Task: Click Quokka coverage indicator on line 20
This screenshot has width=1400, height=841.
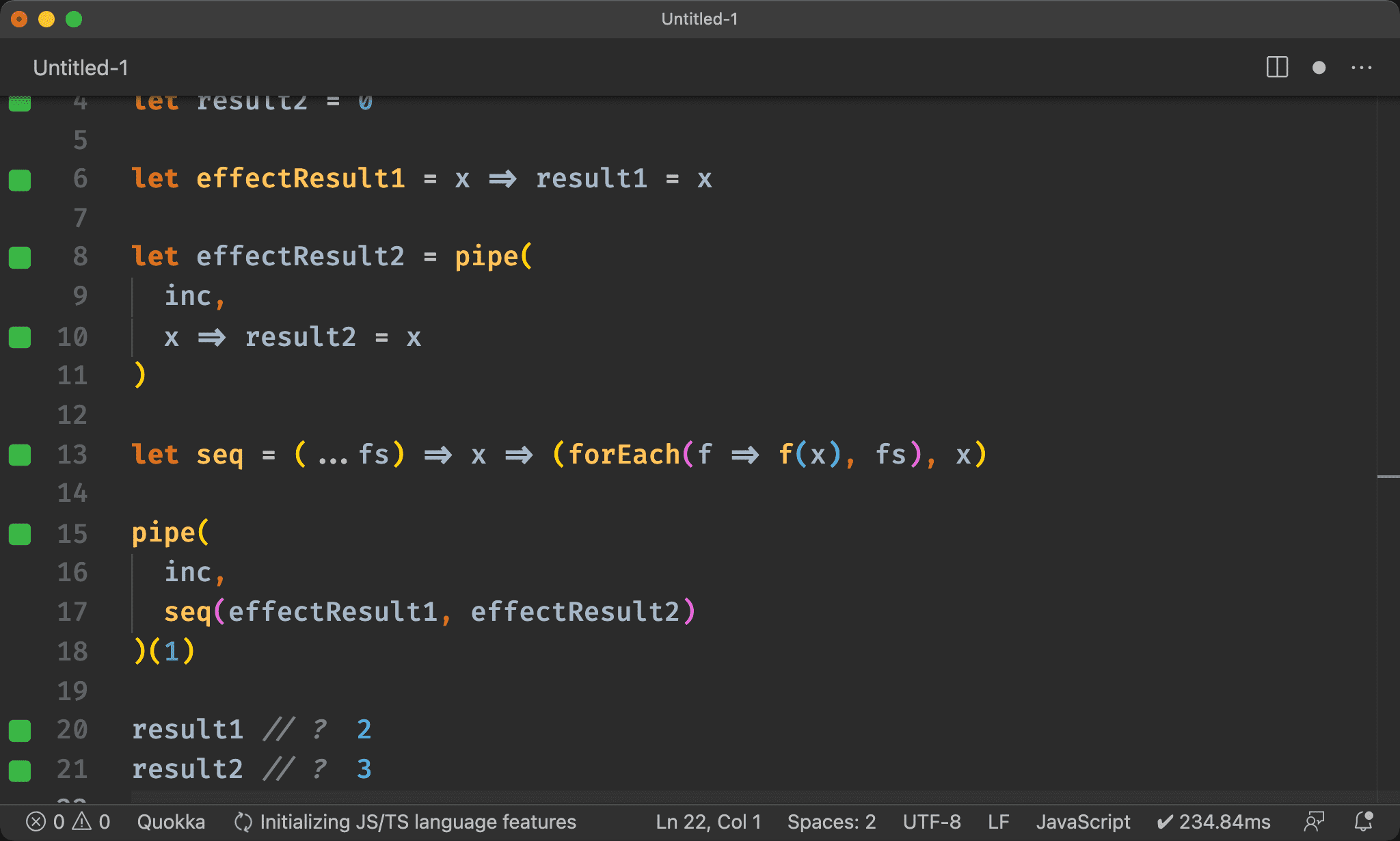Action: tap(20, 730)
